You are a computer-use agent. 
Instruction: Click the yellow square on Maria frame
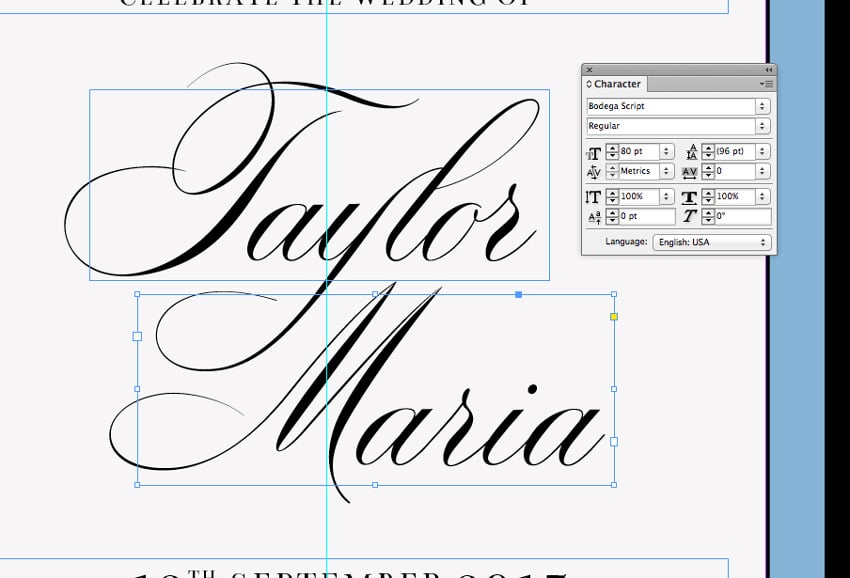(x=614, y=317)
